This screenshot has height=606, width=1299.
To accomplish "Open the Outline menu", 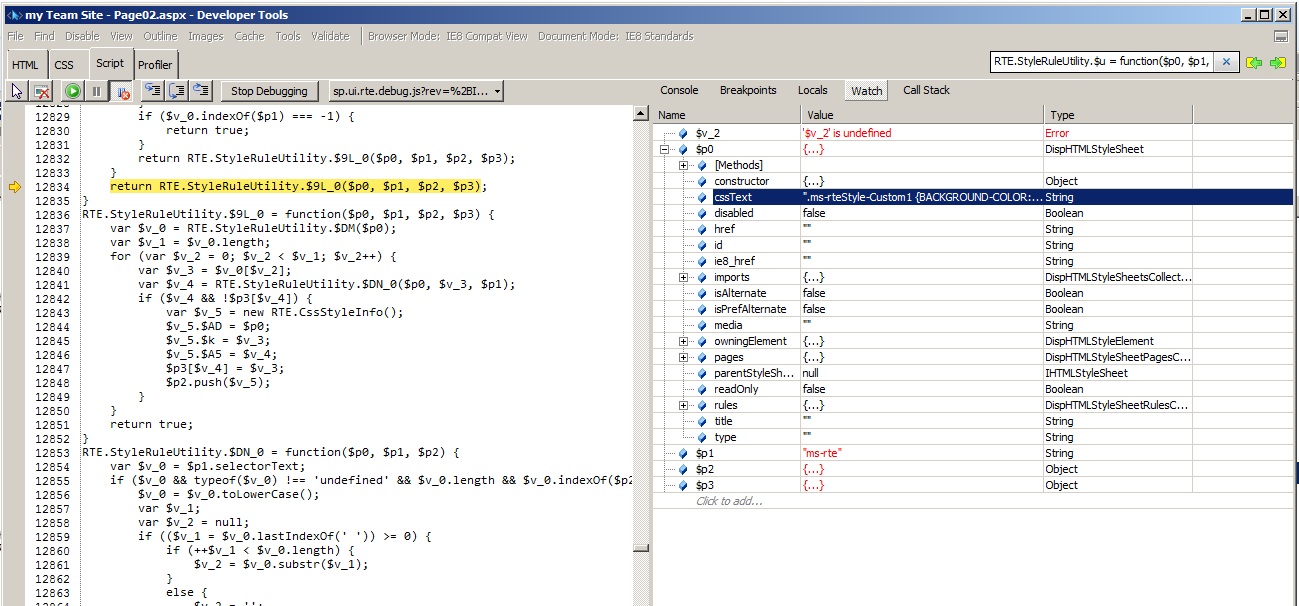I will click(x=160, y=35).
